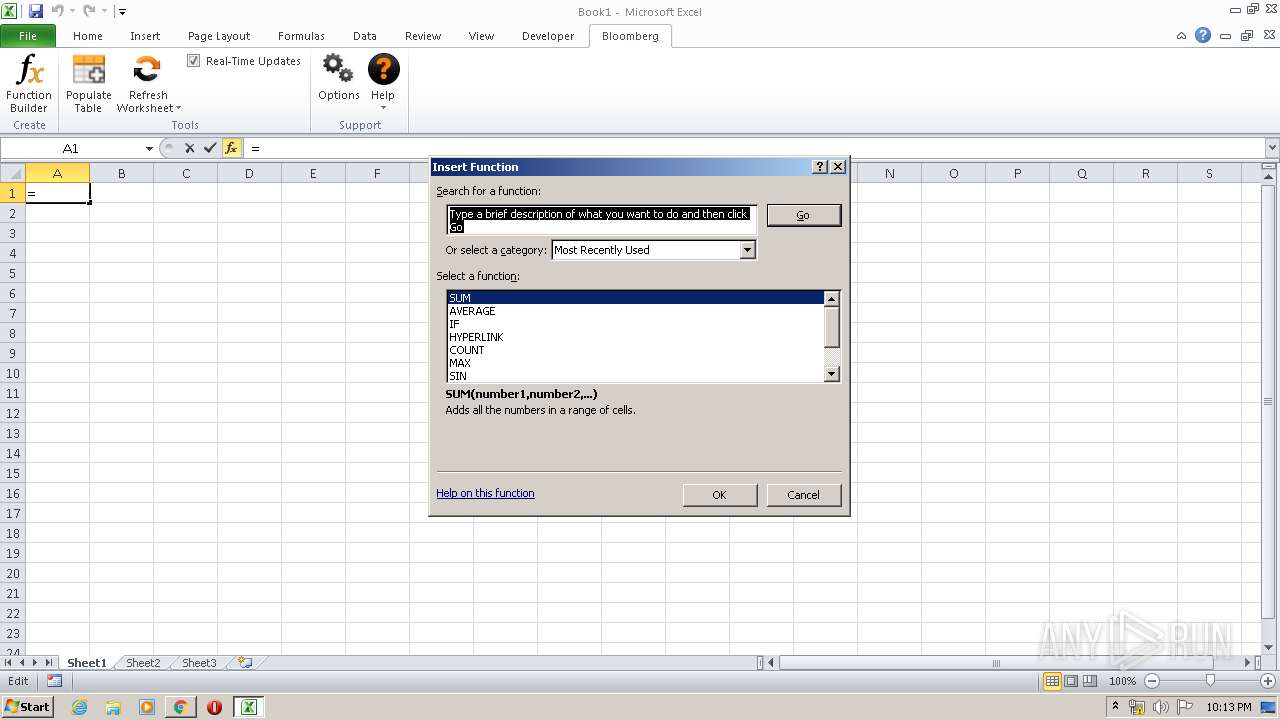Click the Undo icon in Quick Access toolbar

pyautogui.click(x=57, y=11)
